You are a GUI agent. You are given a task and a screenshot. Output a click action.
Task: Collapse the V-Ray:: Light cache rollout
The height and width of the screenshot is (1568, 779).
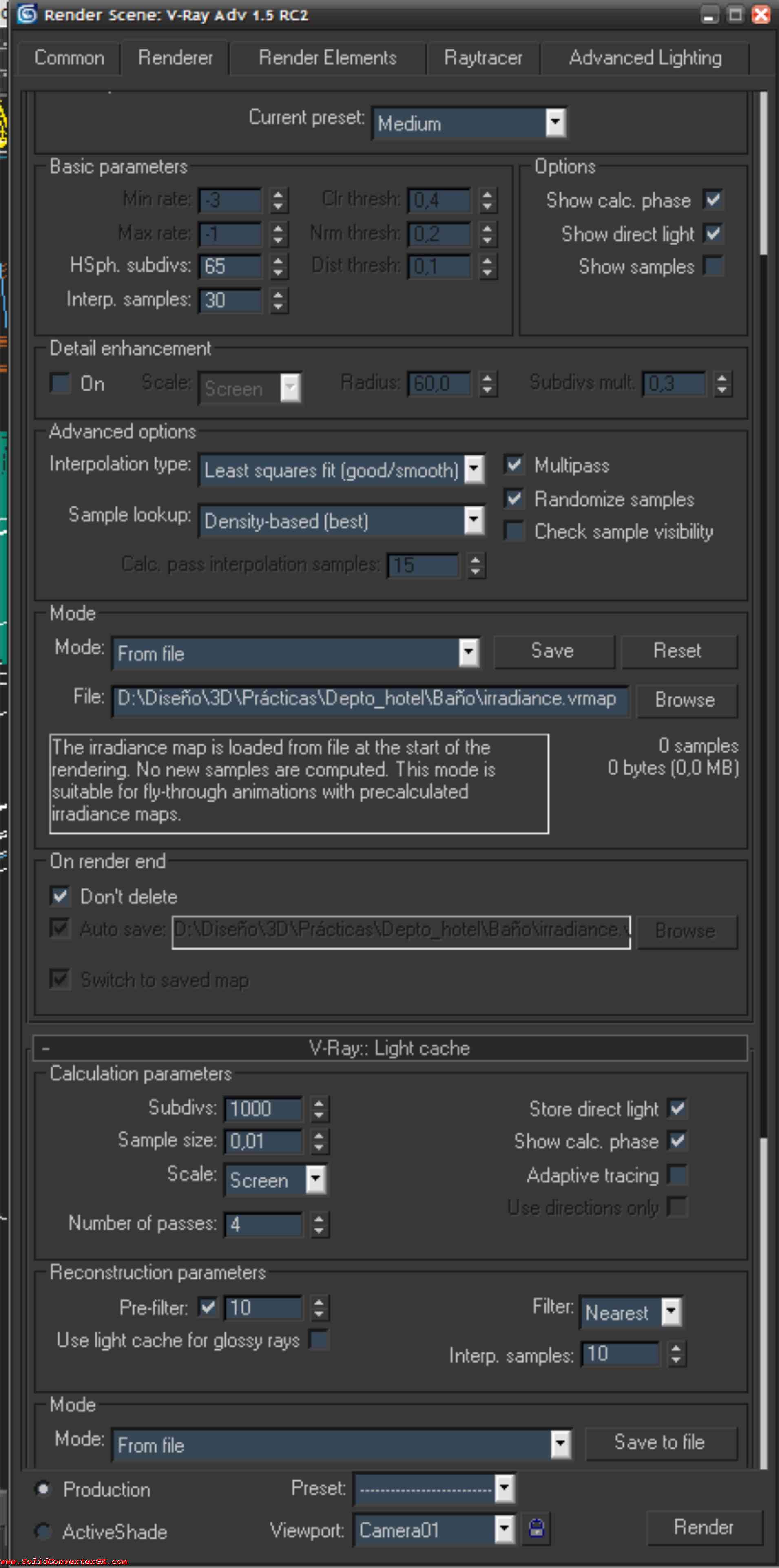point(390,1048)
